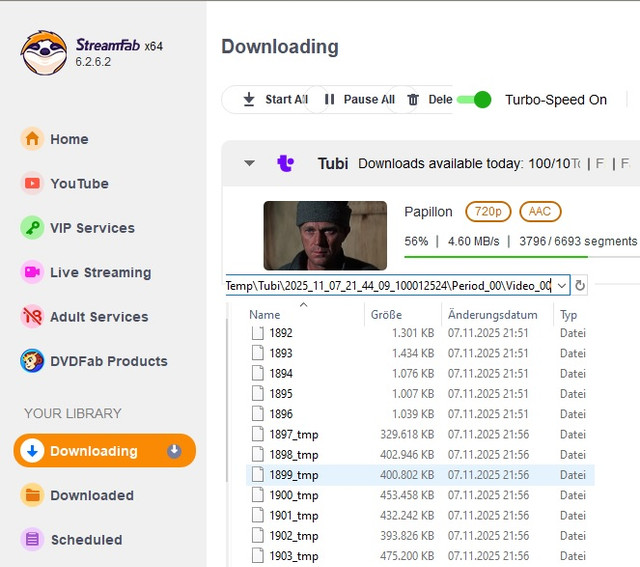The image size is (640, 567).
Task: Collapse the Tubi download group
Action: [x=249, y=163]
